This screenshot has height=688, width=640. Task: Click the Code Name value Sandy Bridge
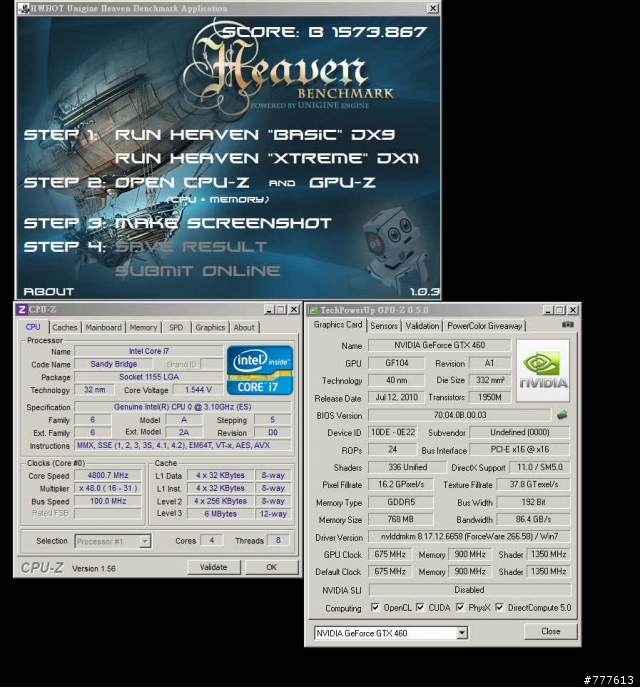click(x=114, y=364)
